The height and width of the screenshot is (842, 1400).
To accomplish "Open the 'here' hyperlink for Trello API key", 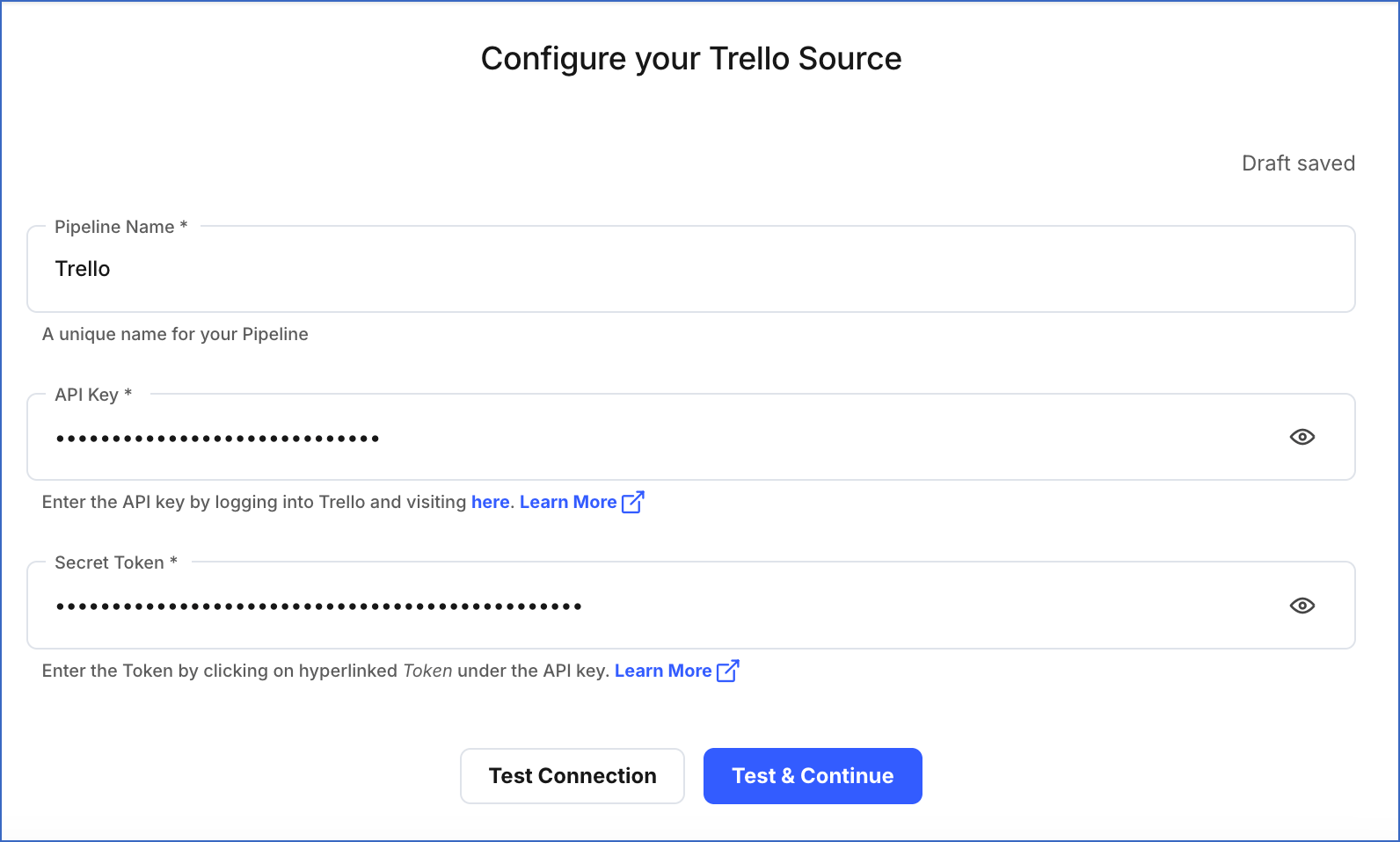I will pos(490,502).
